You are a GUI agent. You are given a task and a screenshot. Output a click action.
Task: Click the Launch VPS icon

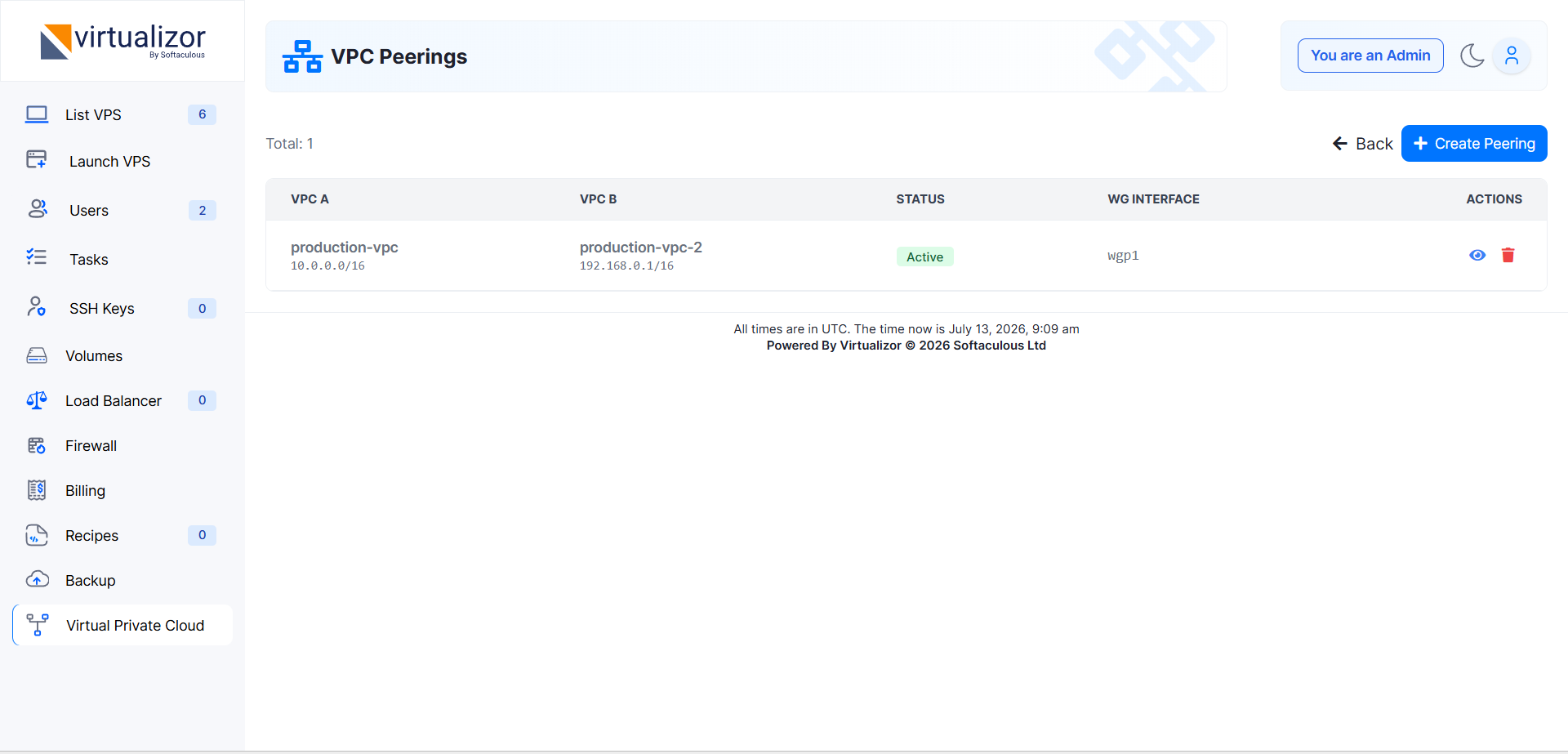pyautogui.click(x=37, y=159)
